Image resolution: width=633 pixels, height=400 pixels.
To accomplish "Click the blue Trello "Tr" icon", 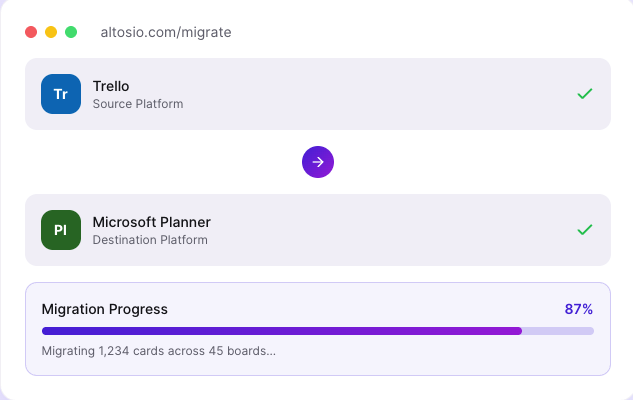I will coord(61,94).
